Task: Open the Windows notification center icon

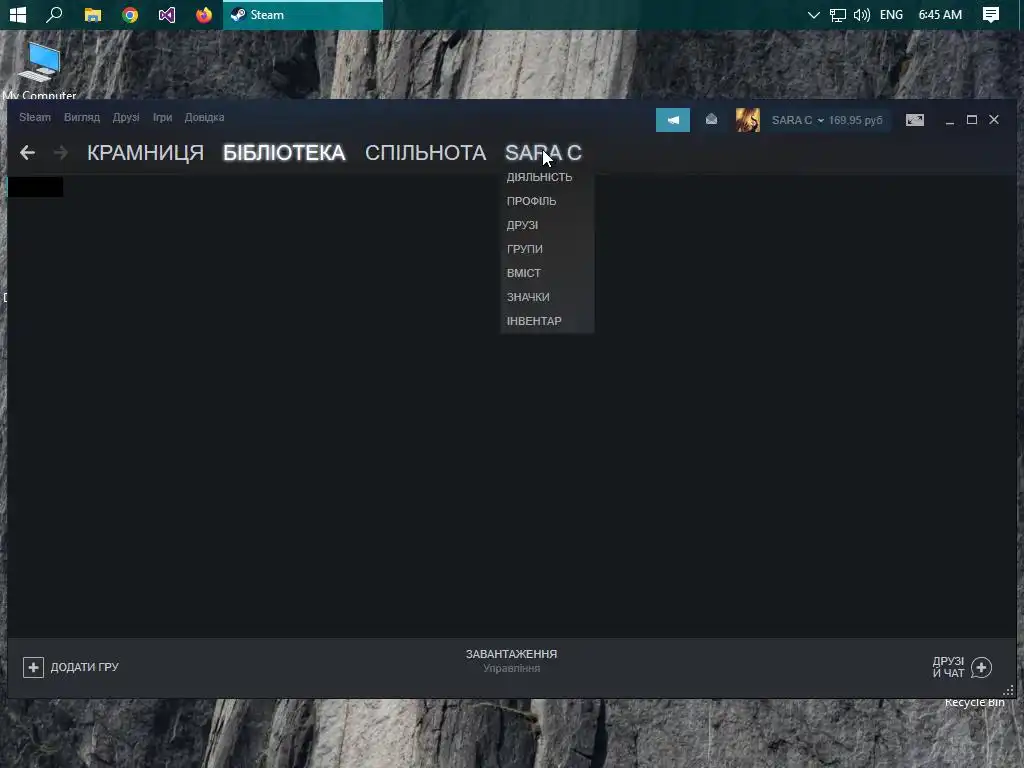Action: click(991, 14)
